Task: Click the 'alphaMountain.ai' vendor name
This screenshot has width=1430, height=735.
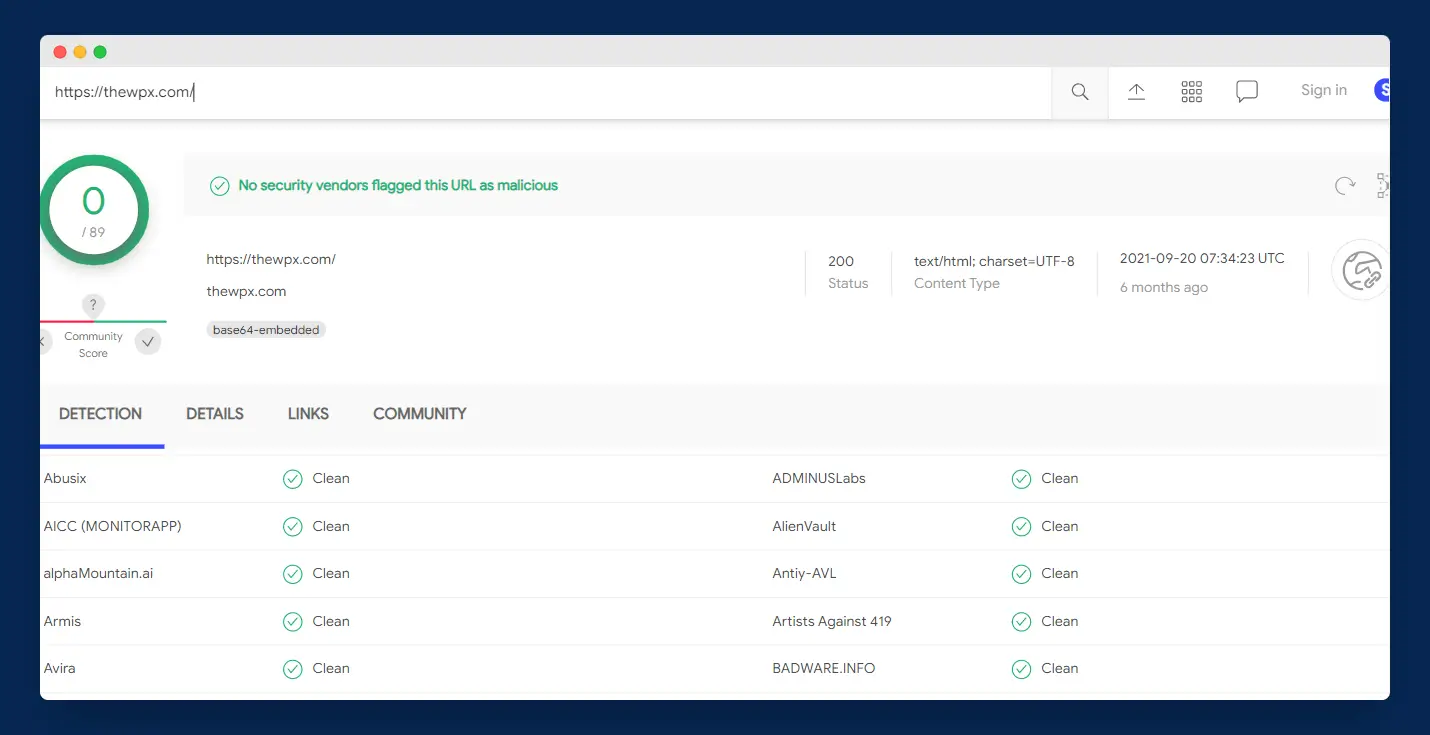Action: pos(99,574)
